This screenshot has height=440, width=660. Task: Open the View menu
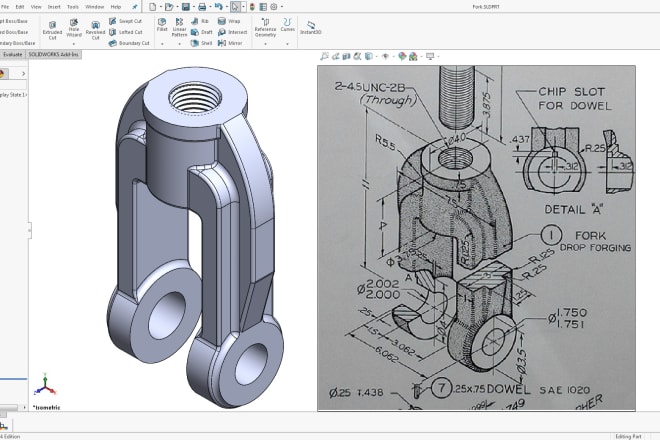(36, 7)
